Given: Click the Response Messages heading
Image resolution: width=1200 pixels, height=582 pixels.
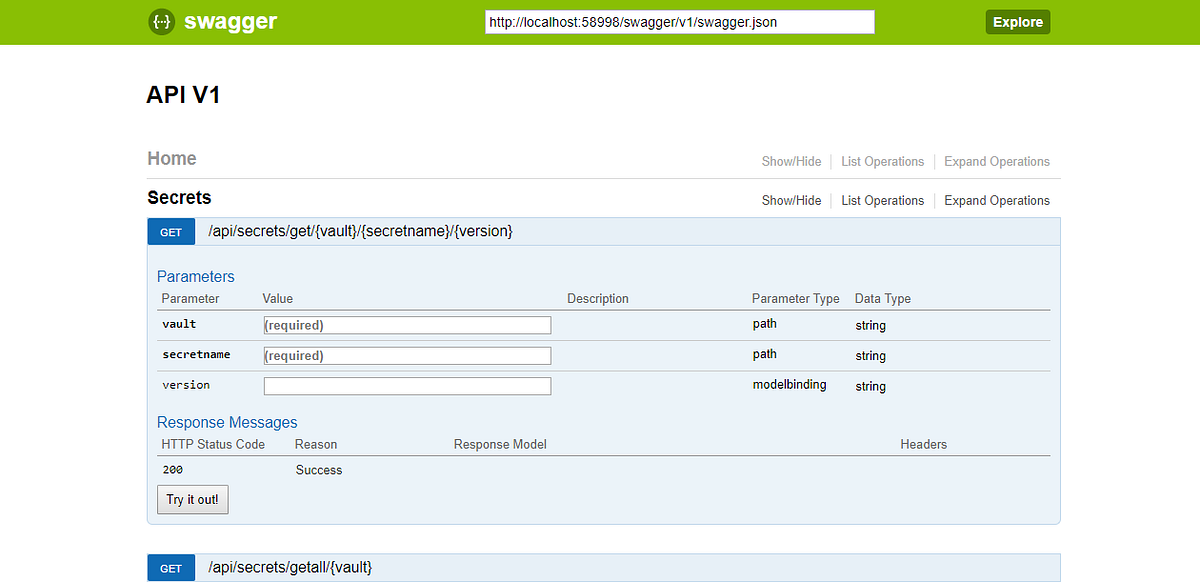Looking at the screenshot, I should point(226,422).
